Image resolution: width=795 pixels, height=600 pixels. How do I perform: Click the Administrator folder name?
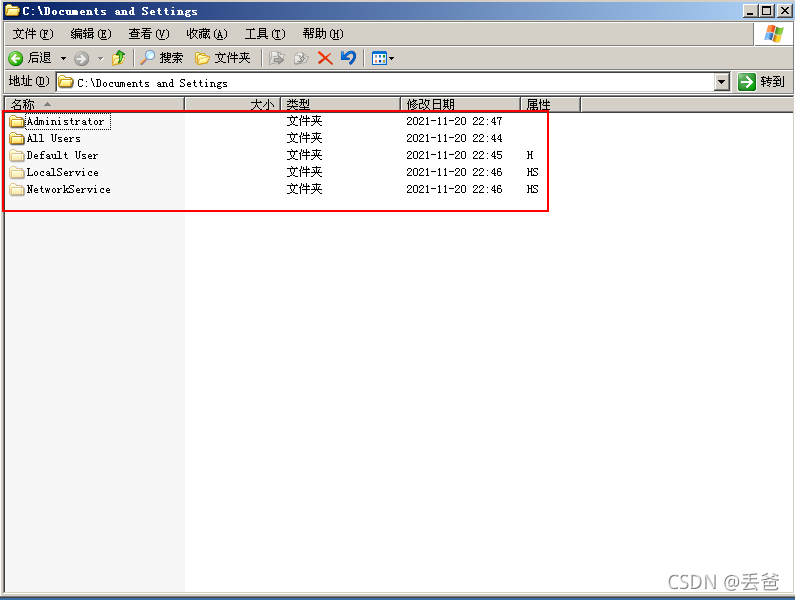pyautogui.click(x=65, y=121)
